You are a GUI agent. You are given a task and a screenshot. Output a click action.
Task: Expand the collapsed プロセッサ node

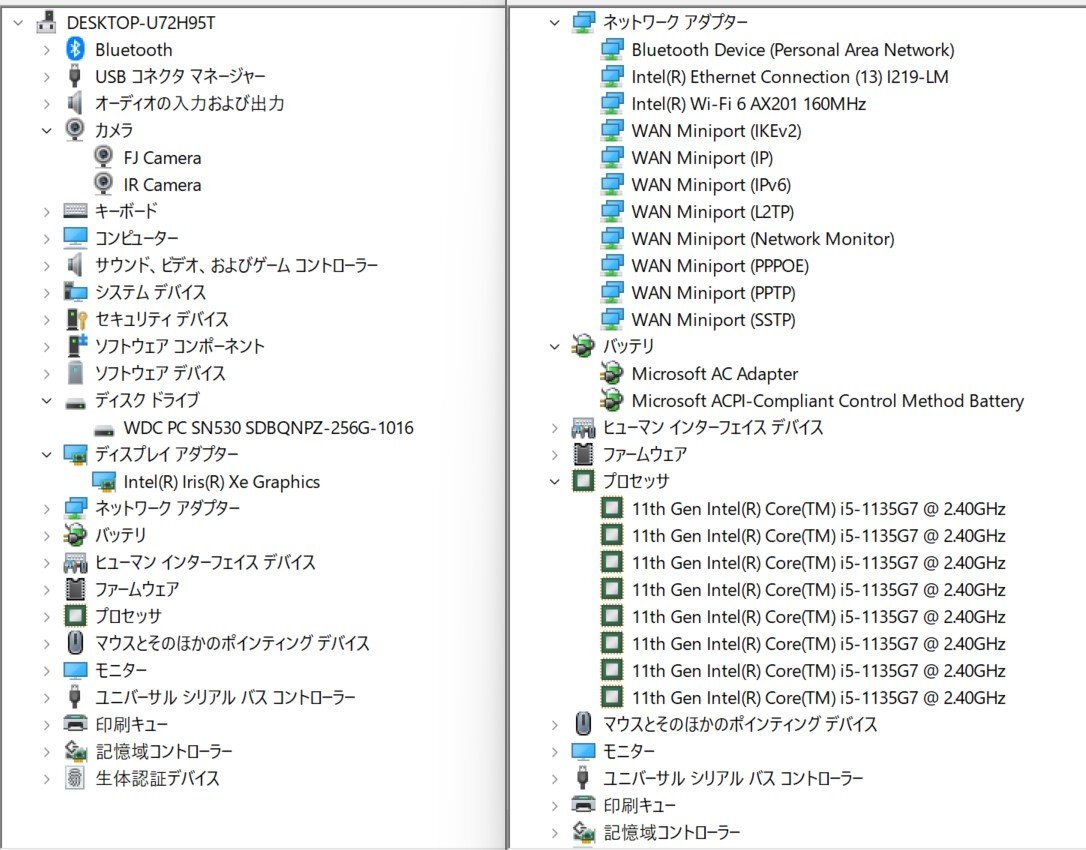(x=46, y=617)
